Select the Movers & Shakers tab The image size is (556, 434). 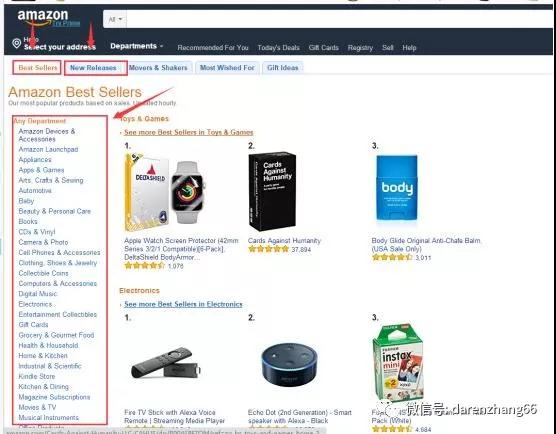tap(158, 68)
